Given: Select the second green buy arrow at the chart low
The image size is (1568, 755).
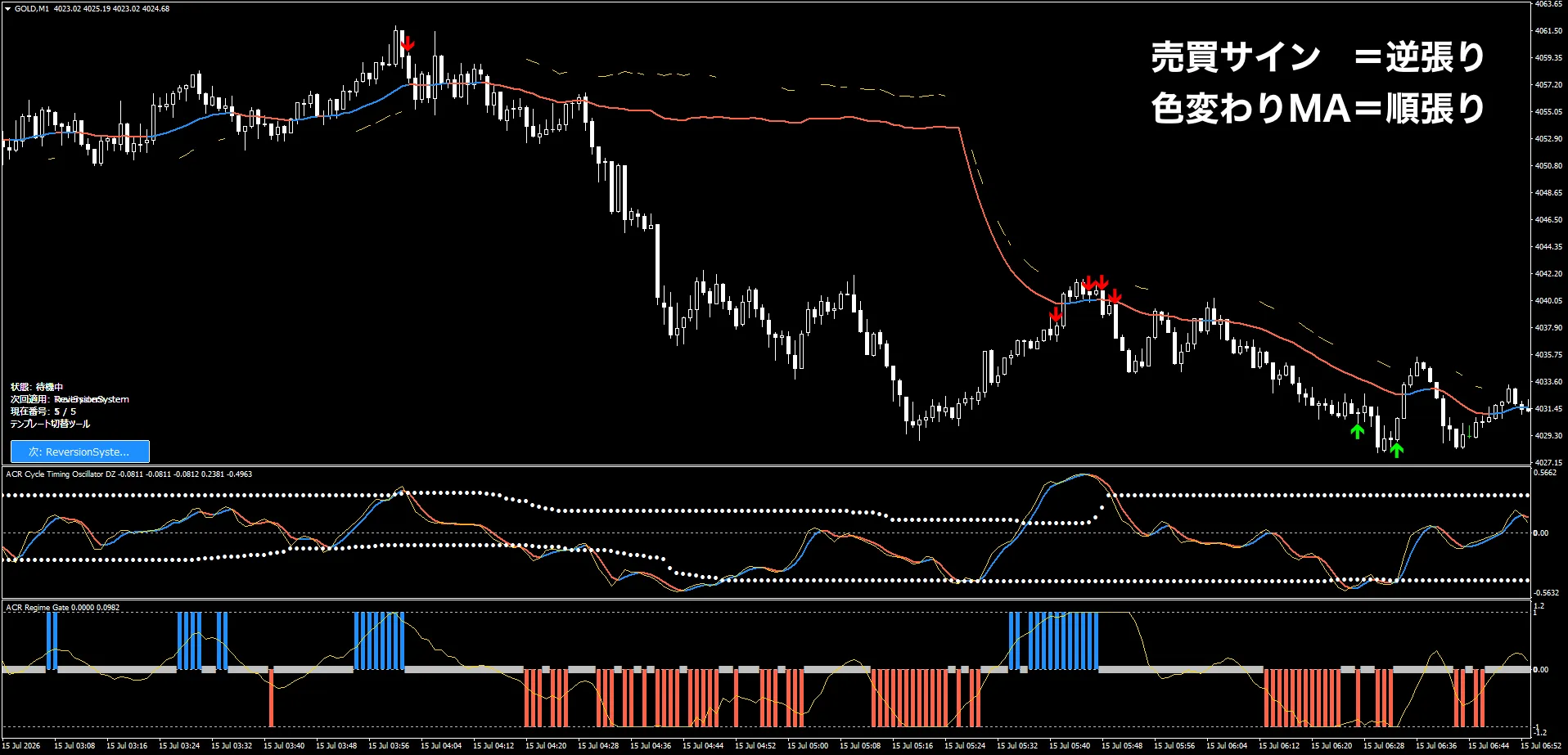Looking at the screenshot, I should pyautogui.click(x=1397, y=449).
